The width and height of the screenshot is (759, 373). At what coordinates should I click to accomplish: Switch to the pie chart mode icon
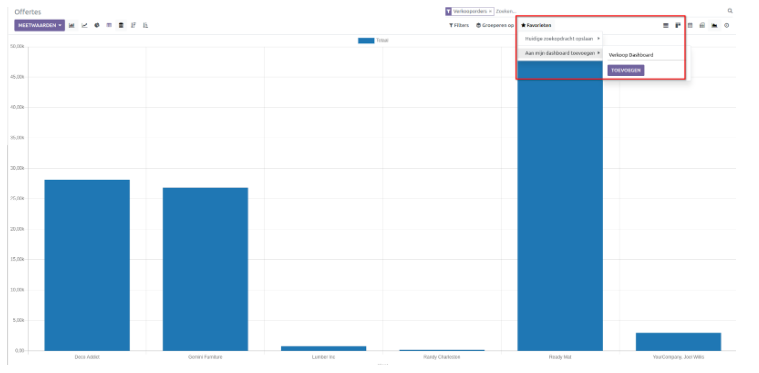click(x=97, y=26)
